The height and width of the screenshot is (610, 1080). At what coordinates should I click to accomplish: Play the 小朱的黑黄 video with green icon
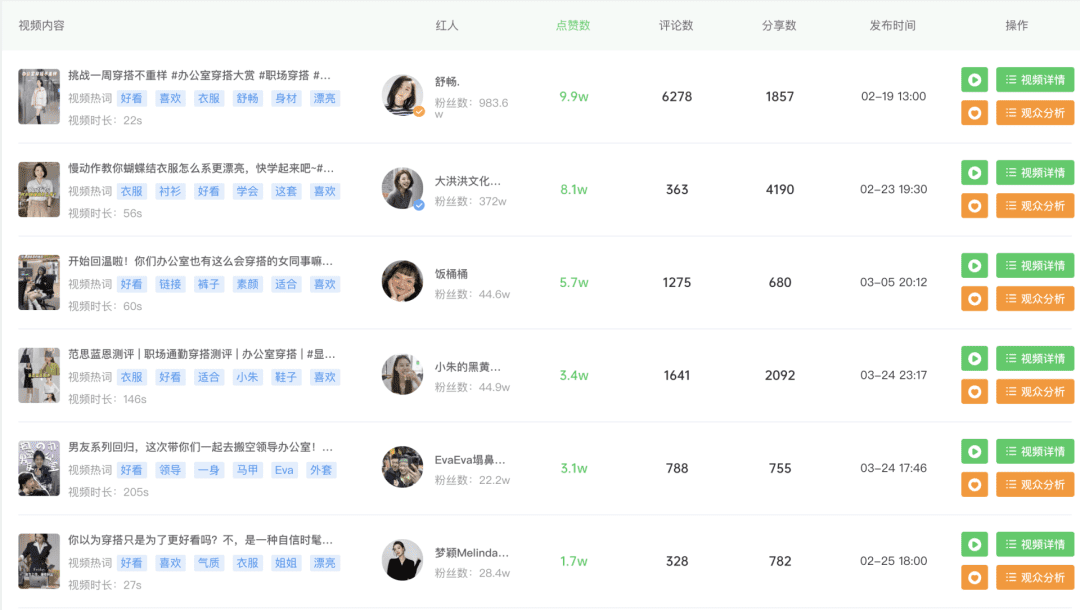[974, 359]
